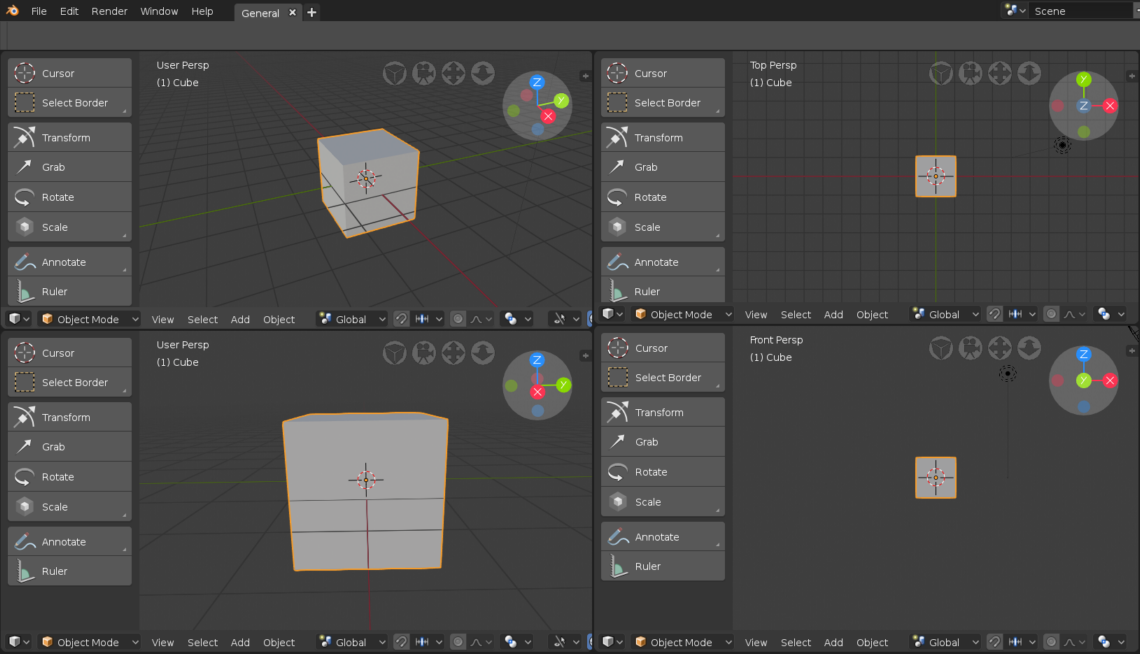Image resolution: width=1140 pixels, height=654 pixels.
Task: Click red X axis on top-left navigation gizmo
Action: pos(547,116)
